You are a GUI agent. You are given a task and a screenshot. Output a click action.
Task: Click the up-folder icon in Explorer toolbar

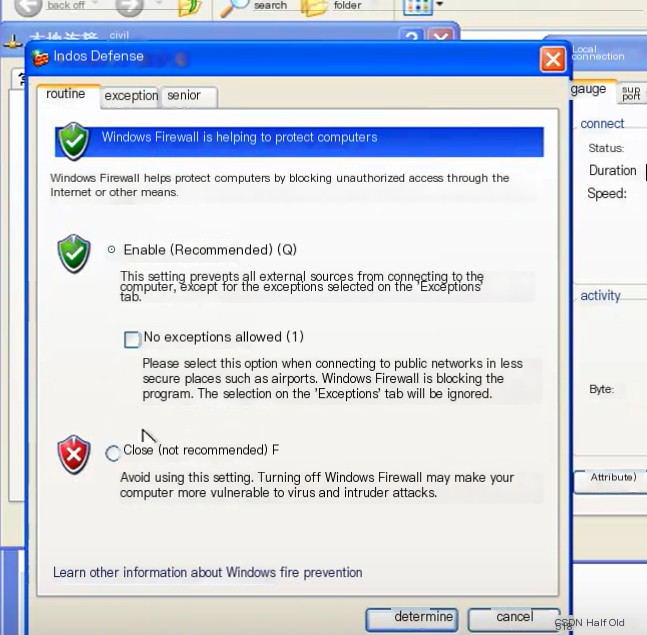(189, 7)
